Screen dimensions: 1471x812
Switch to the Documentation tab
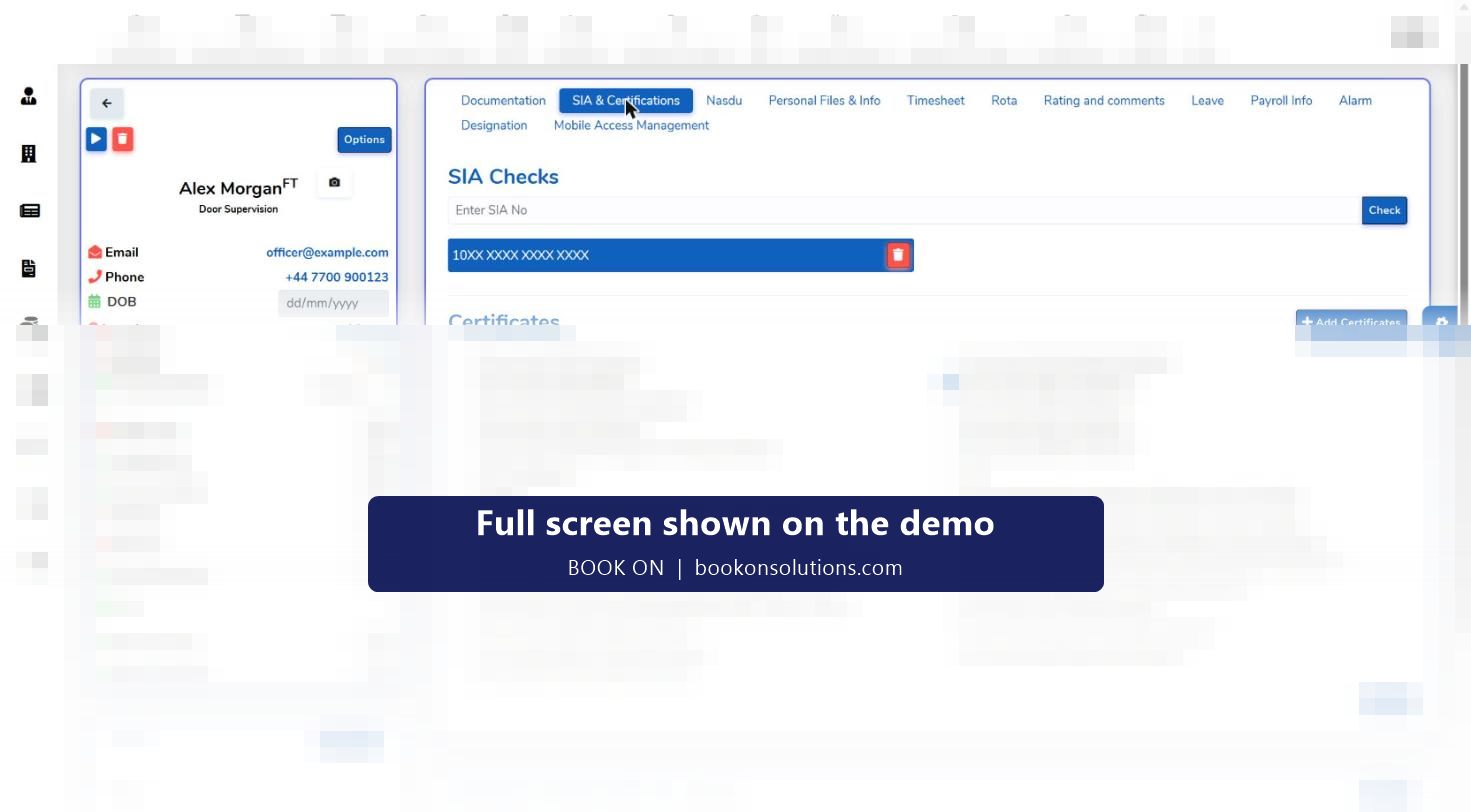[503, 100]
